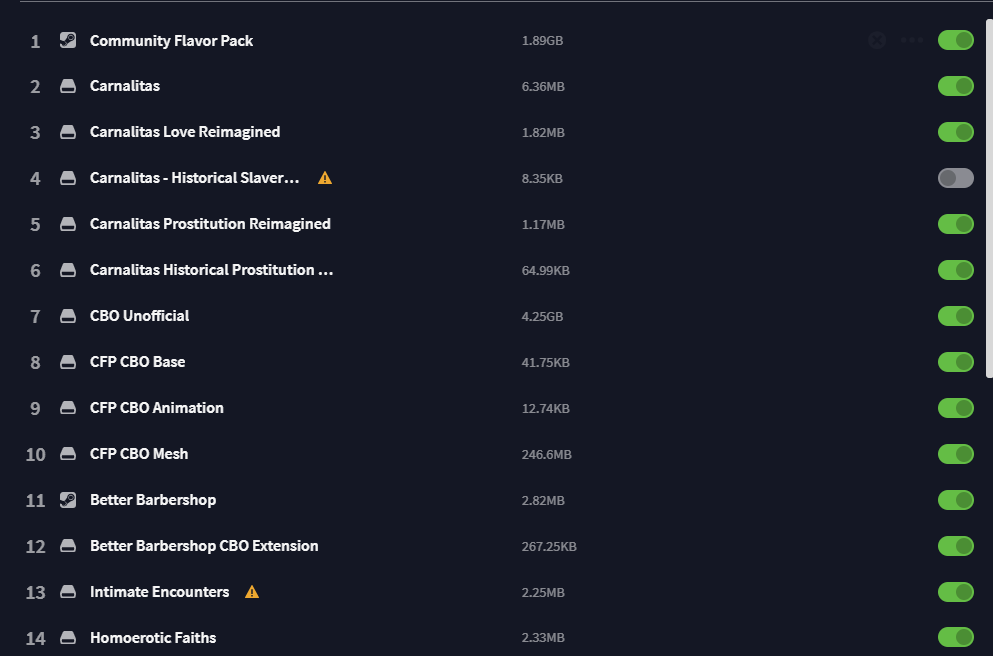
Task: Open the three-dot menu for Community Flavor Pack
Action: pyautogui.click(x=912, y=41)
